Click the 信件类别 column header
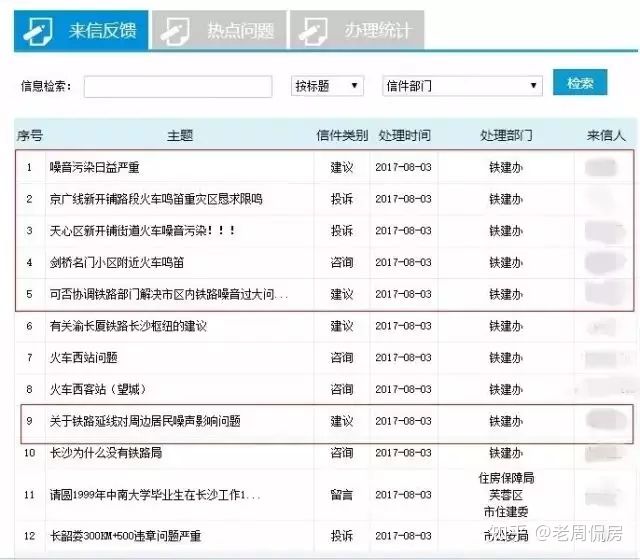Screen dimensions: 640x560 click(342, 136)
